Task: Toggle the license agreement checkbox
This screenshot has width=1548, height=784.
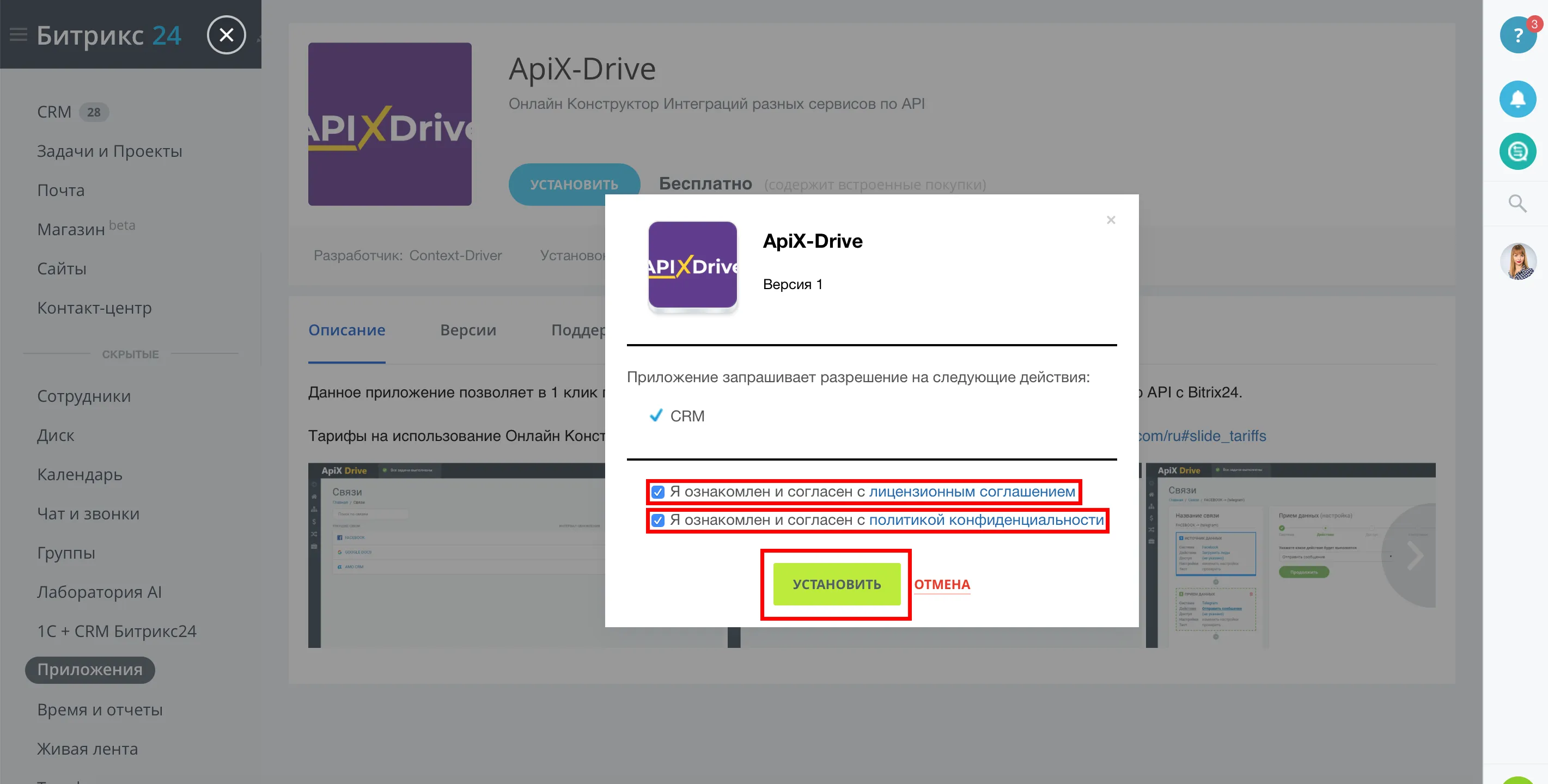Action: (658, 492)
